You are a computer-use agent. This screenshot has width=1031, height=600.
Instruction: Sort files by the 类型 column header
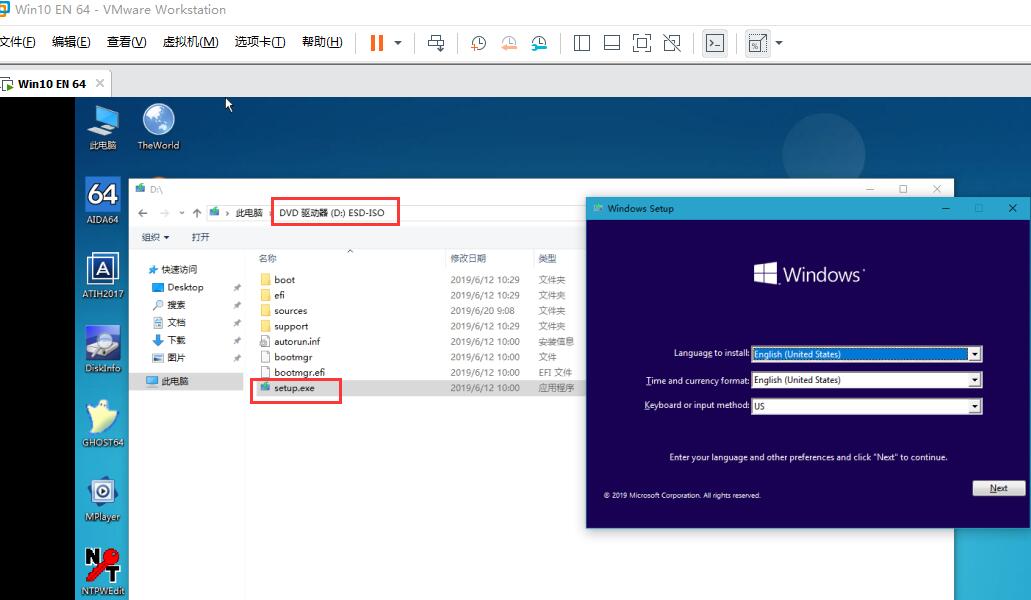coord(547,258)
